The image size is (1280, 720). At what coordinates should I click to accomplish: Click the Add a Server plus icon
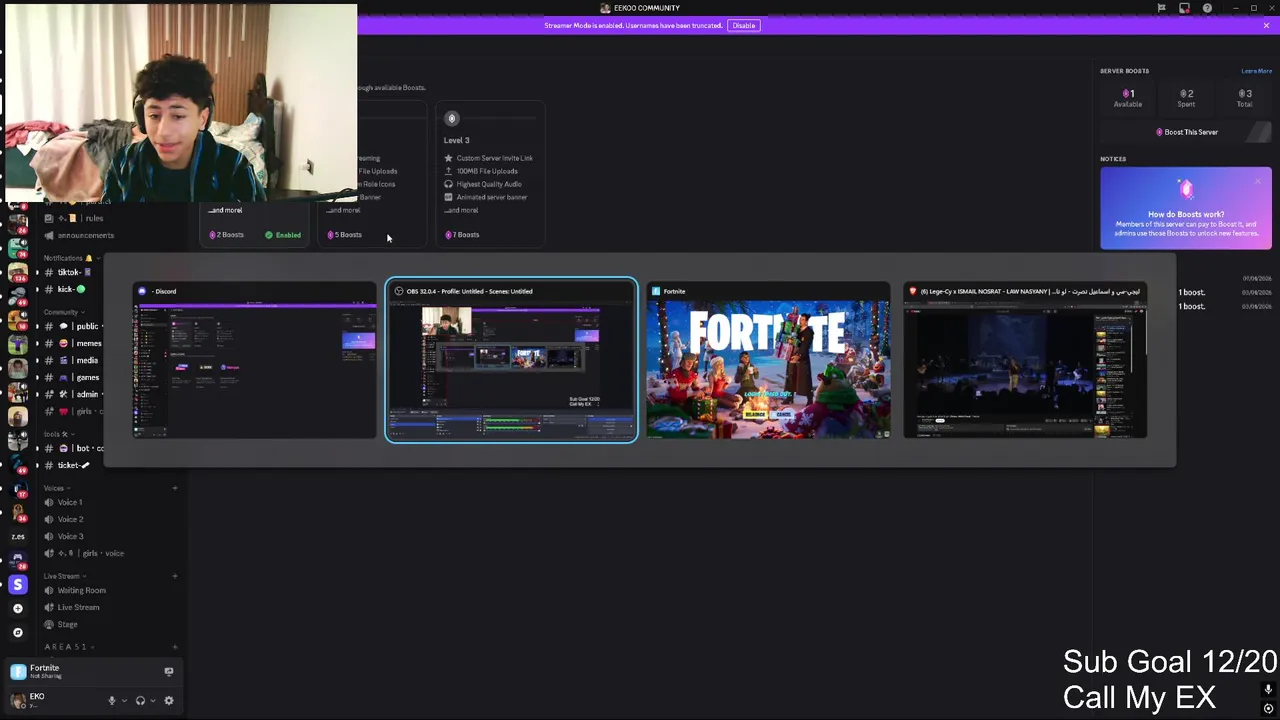(x=18, y=608)
